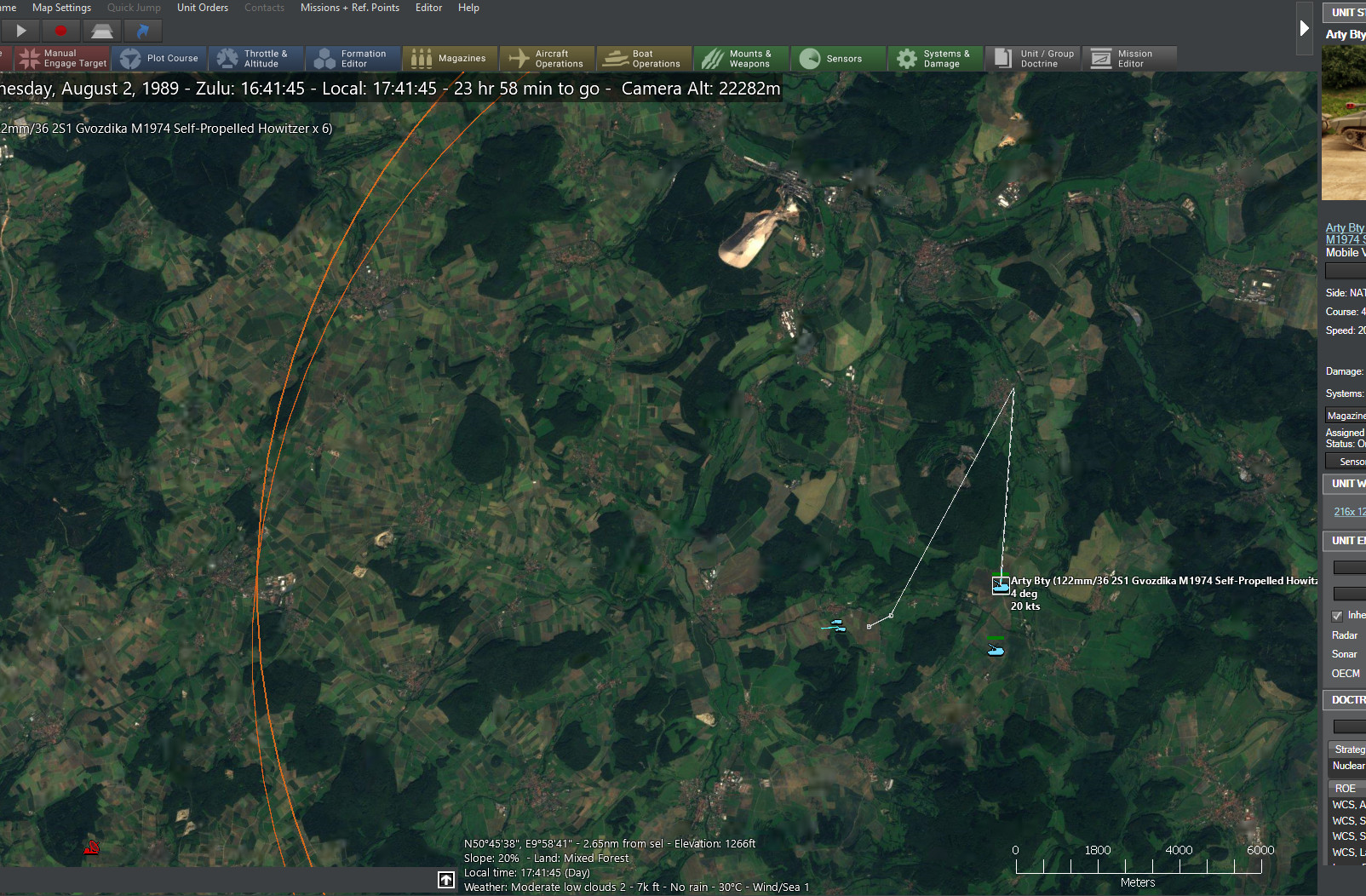
Task: Open Boat Operations
Action: (644, 58)
